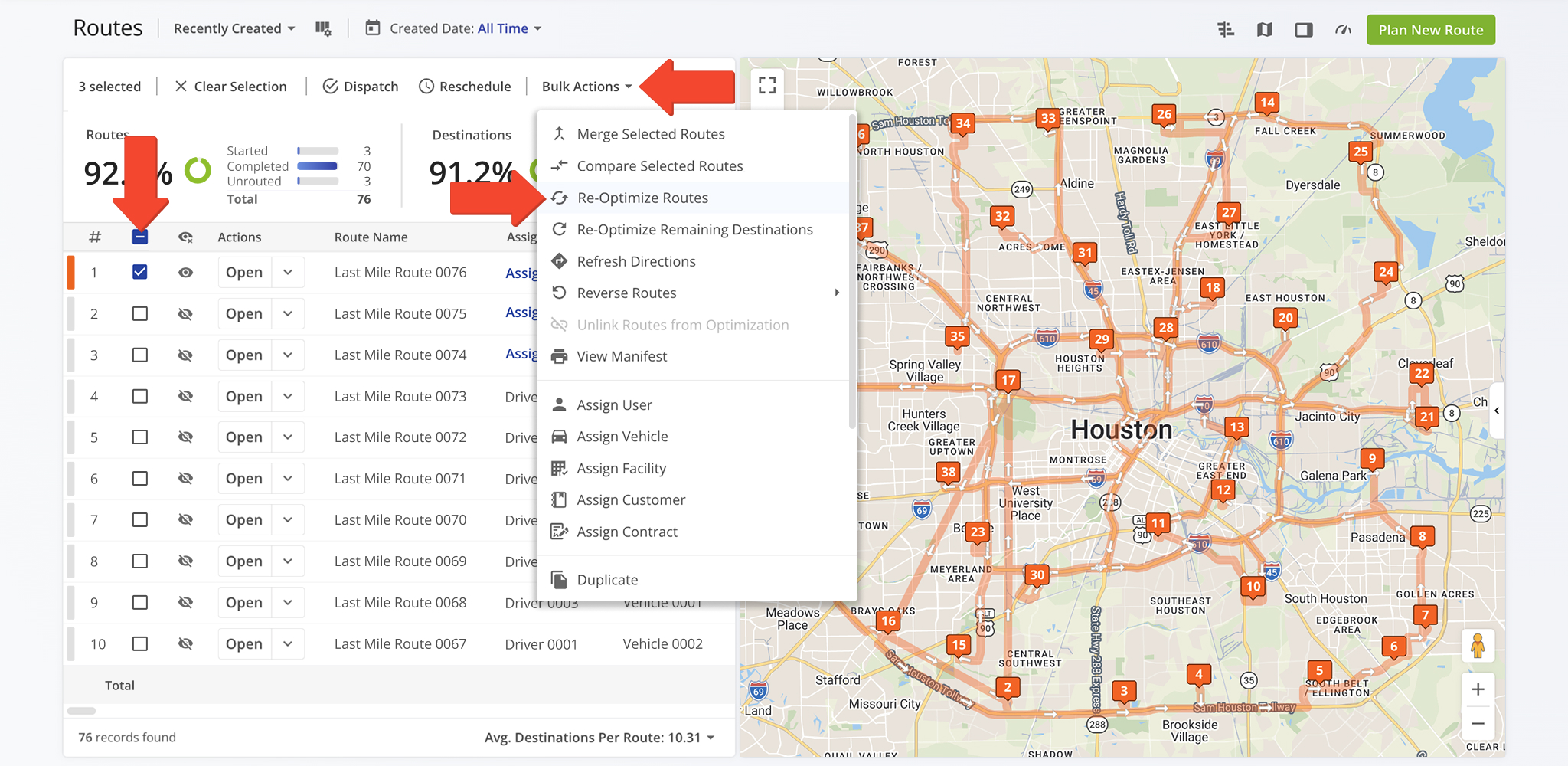Click the filter sliders icon in header
1568x766 pixels.
tap(1225, 30)
